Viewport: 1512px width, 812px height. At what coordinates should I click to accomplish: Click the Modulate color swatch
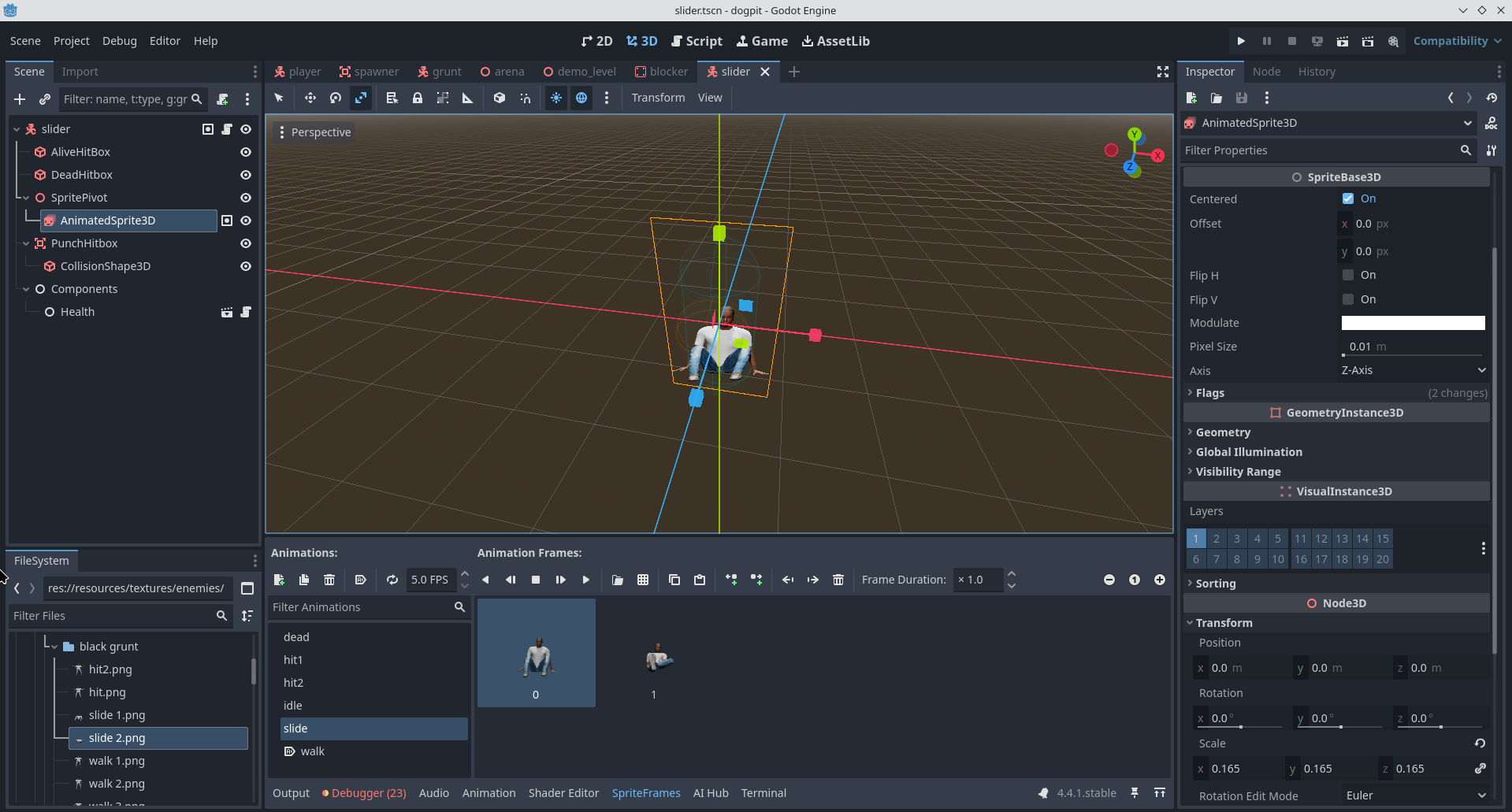point(1413,323)
